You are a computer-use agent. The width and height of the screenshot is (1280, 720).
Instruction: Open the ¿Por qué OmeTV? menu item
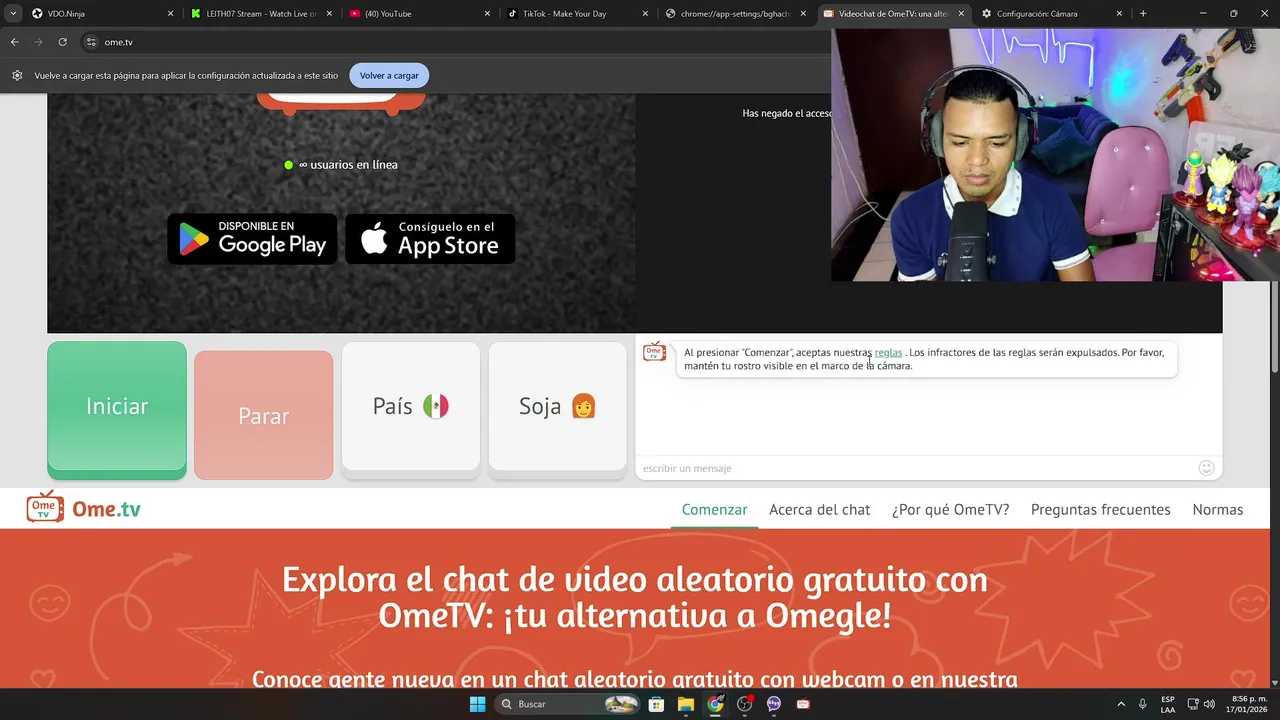coord(950,509)
